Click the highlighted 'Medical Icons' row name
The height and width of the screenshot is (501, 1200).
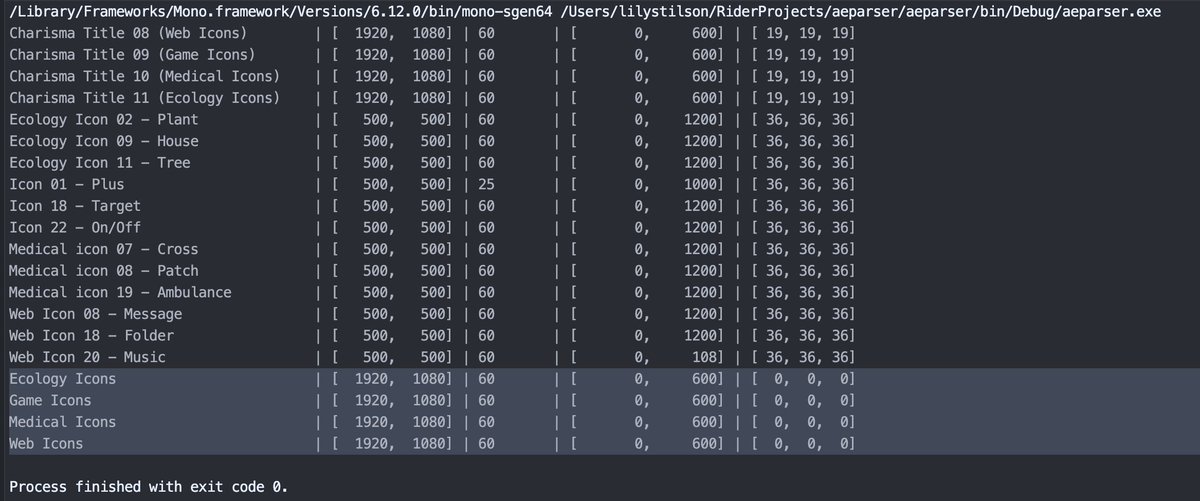click(x=62, y=422)
